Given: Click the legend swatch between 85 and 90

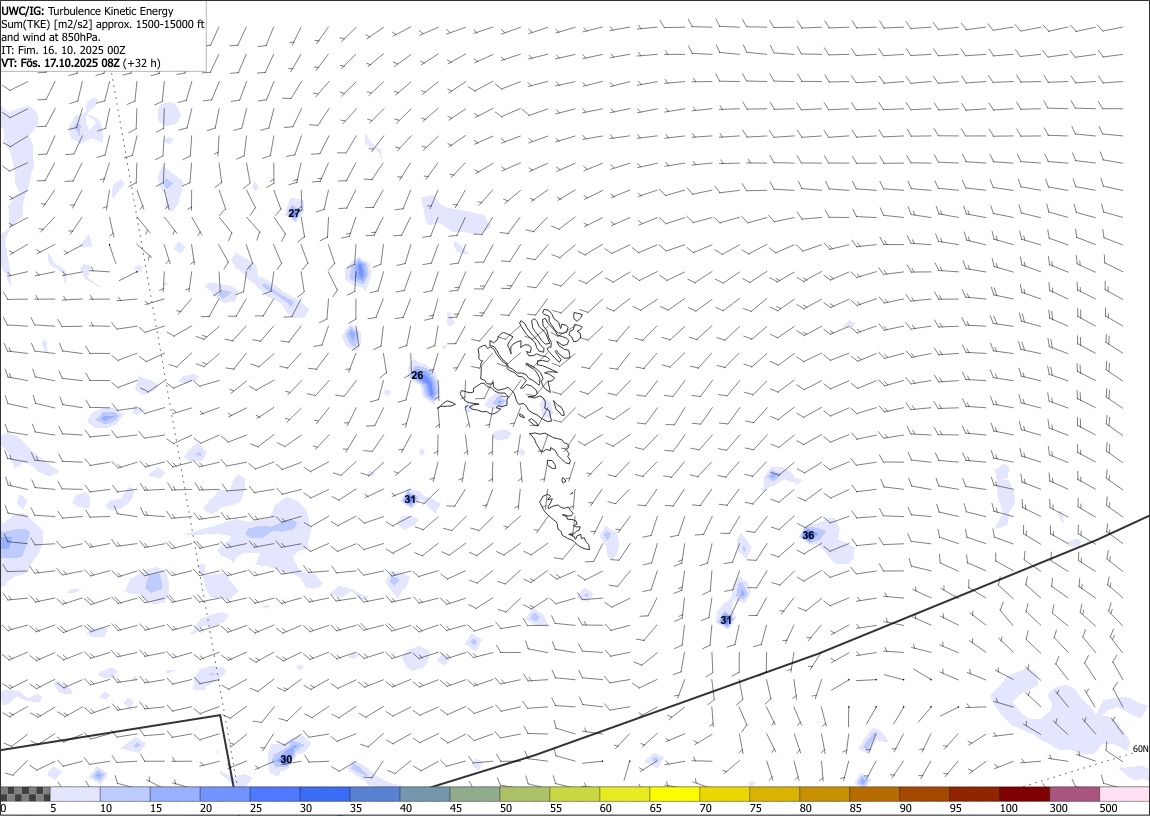Looking at the screenshot, I should point(874,794).
